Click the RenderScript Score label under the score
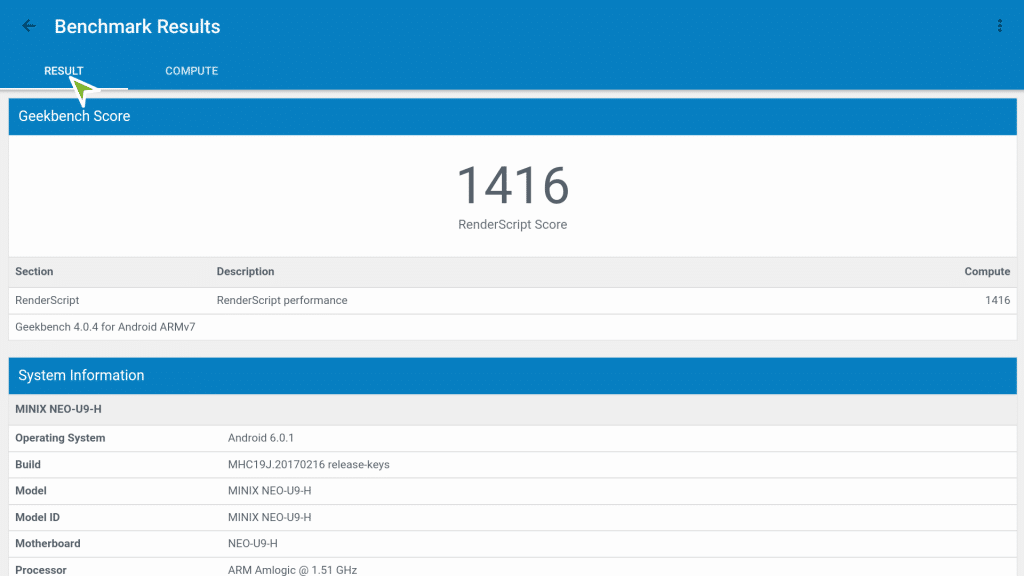This screenshot has width=1024, height=576. click(512, 225)
